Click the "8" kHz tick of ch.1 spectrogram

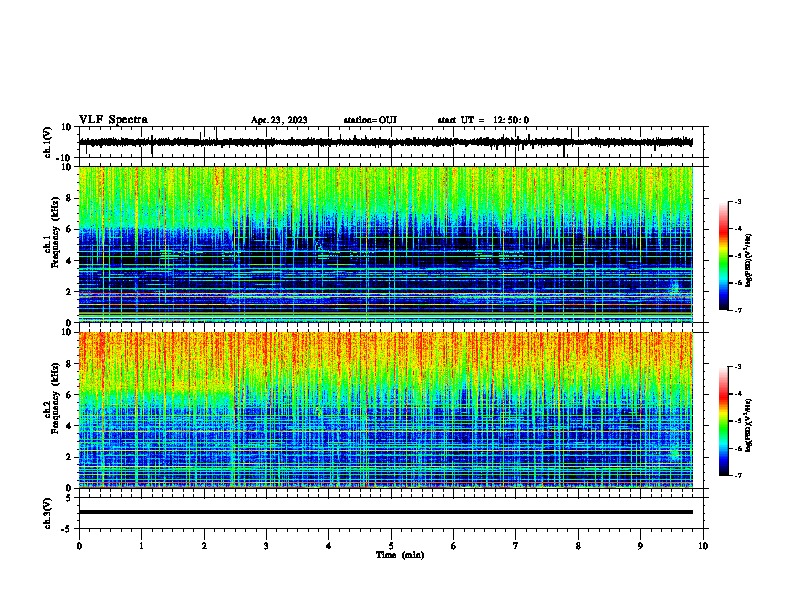(69, 198)
